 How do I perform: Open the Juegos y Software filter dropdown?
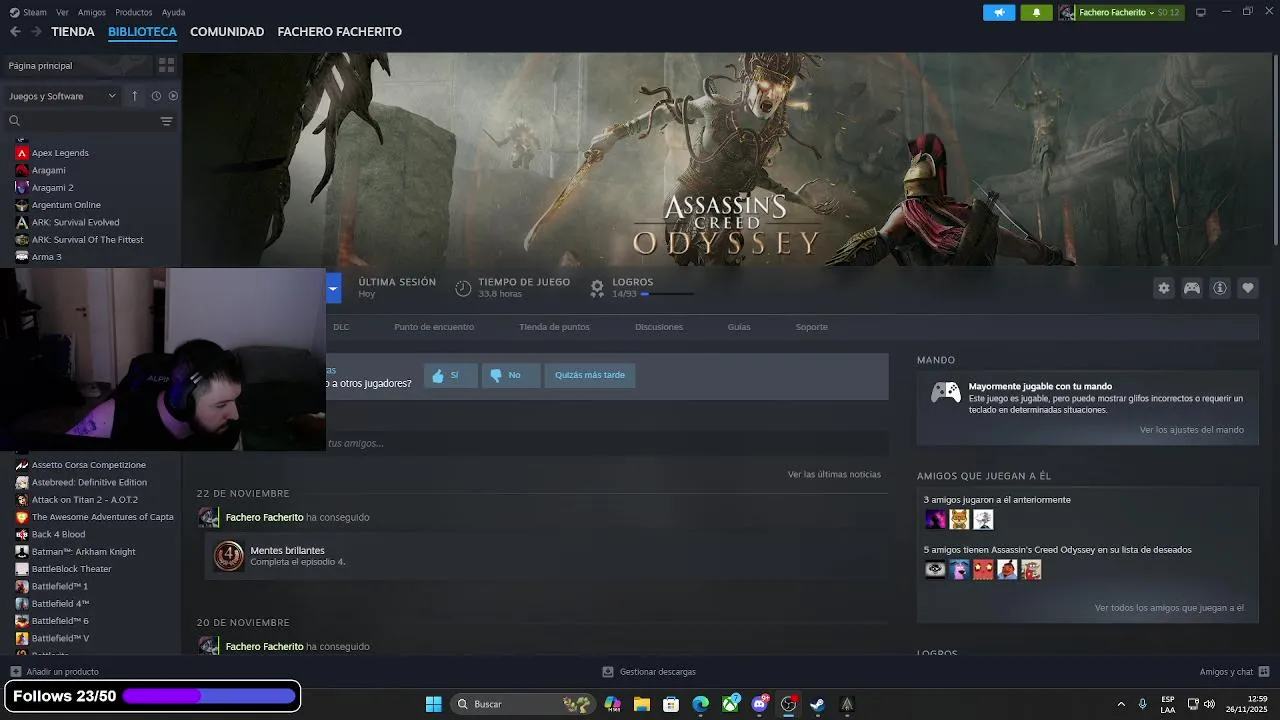pyautogui.click(x=62, y=96)
